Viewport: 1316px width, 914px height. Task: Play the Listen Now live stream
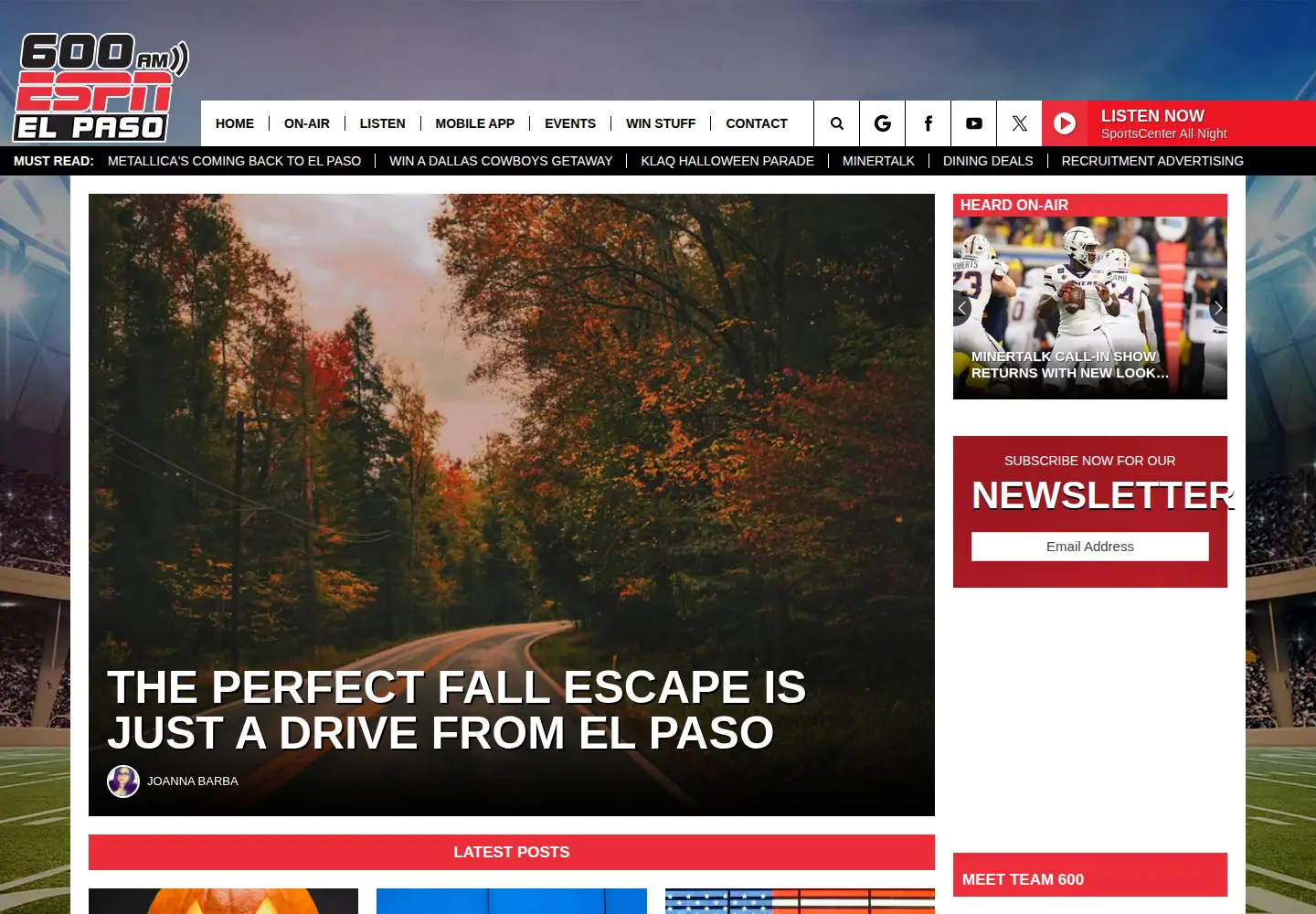tap(1065, 123)
